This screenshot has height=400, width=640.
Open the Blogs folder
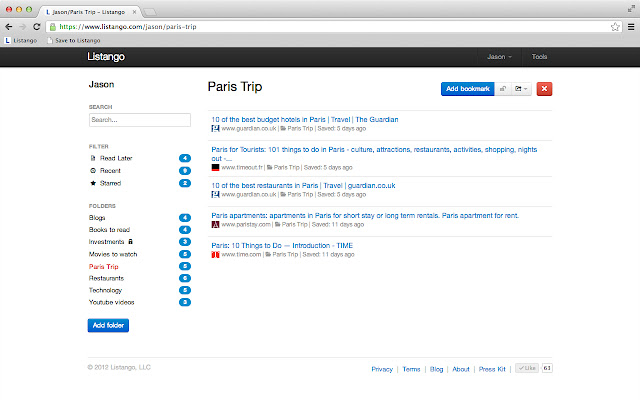(x=97, y=218)
